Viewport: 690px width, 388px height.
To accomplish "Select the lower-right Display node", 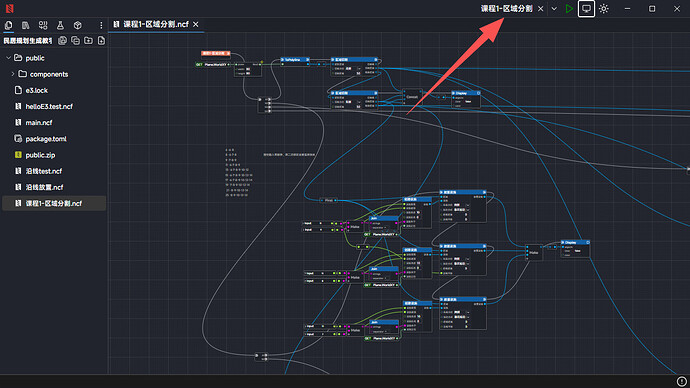I will [575, 249].
